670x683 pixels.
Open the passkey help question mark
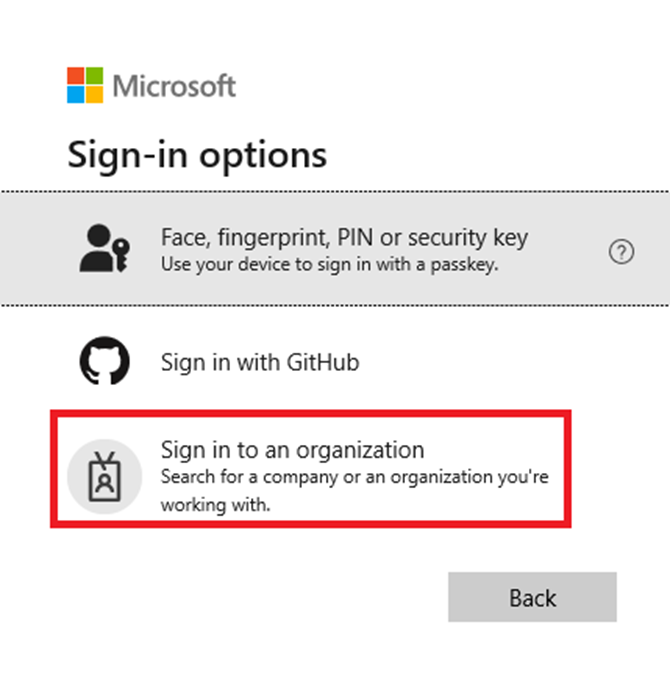621,253
